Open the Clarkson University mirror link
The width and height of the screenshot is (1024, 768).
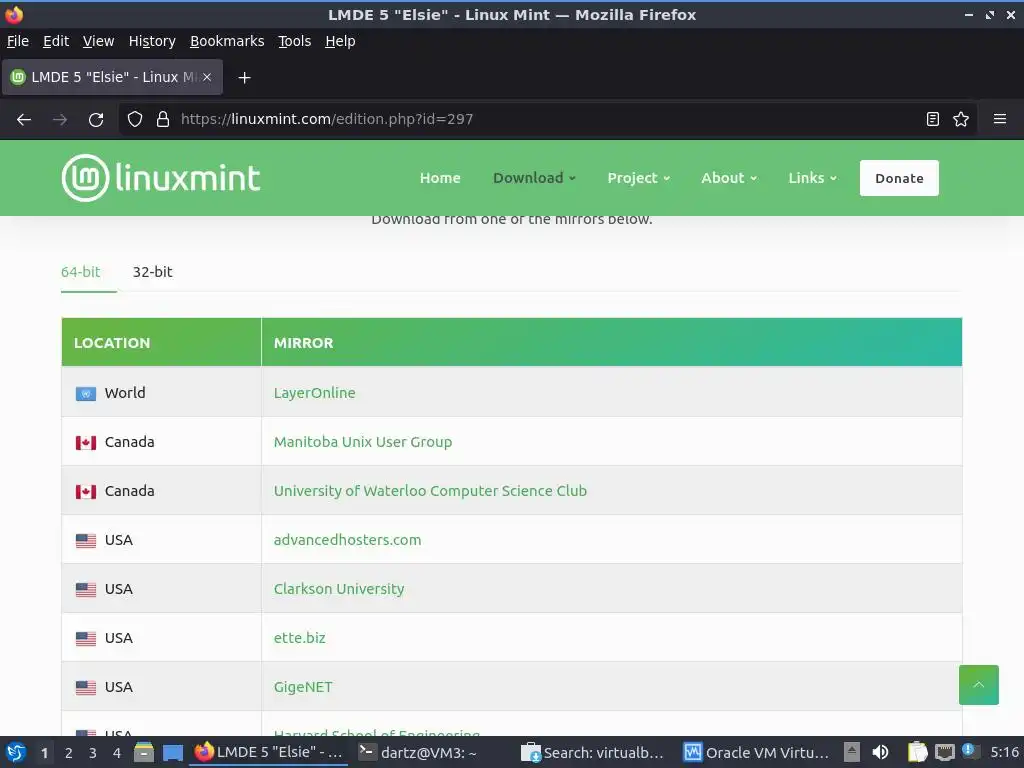tap(338, 589)
